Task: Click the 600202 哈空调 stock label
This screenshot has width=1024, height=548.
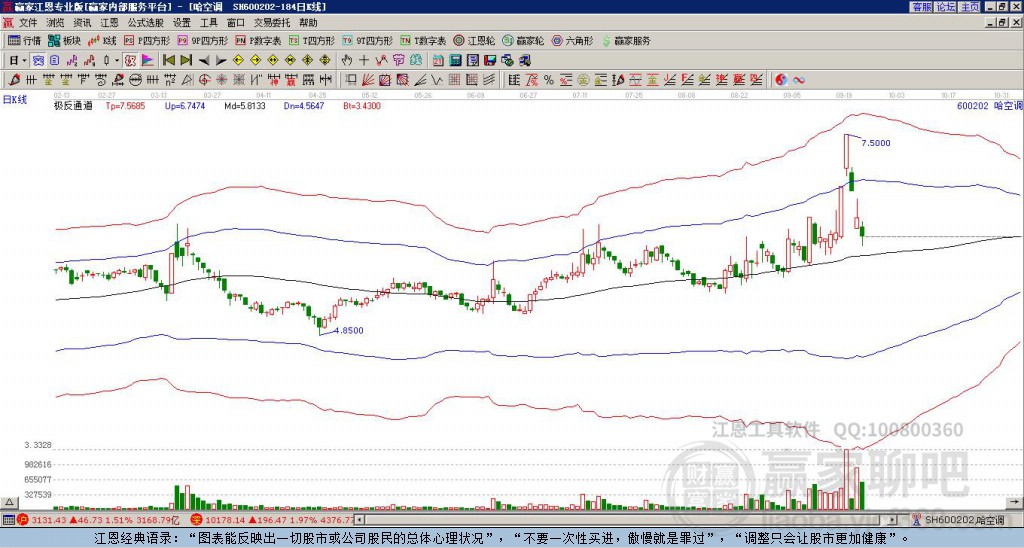Action: click(x=989, y=106)
